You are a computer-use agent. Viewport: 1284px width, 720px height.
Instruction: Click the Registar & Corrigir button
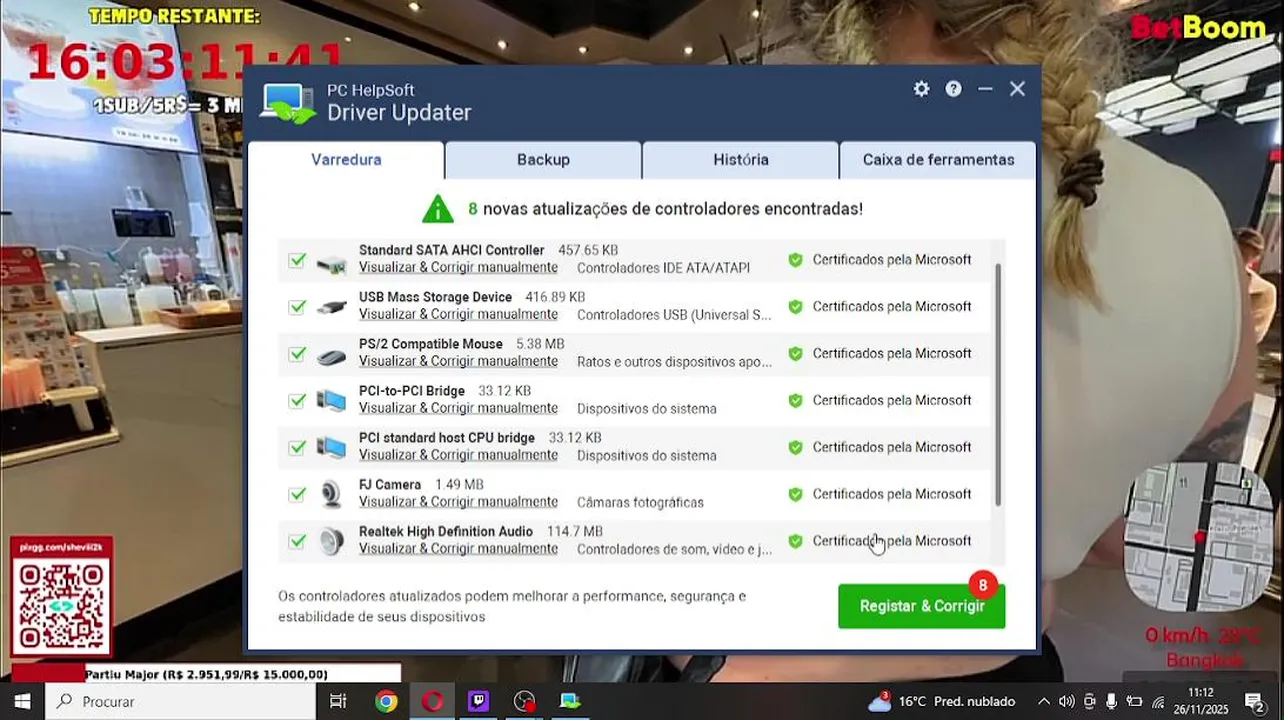921,606
